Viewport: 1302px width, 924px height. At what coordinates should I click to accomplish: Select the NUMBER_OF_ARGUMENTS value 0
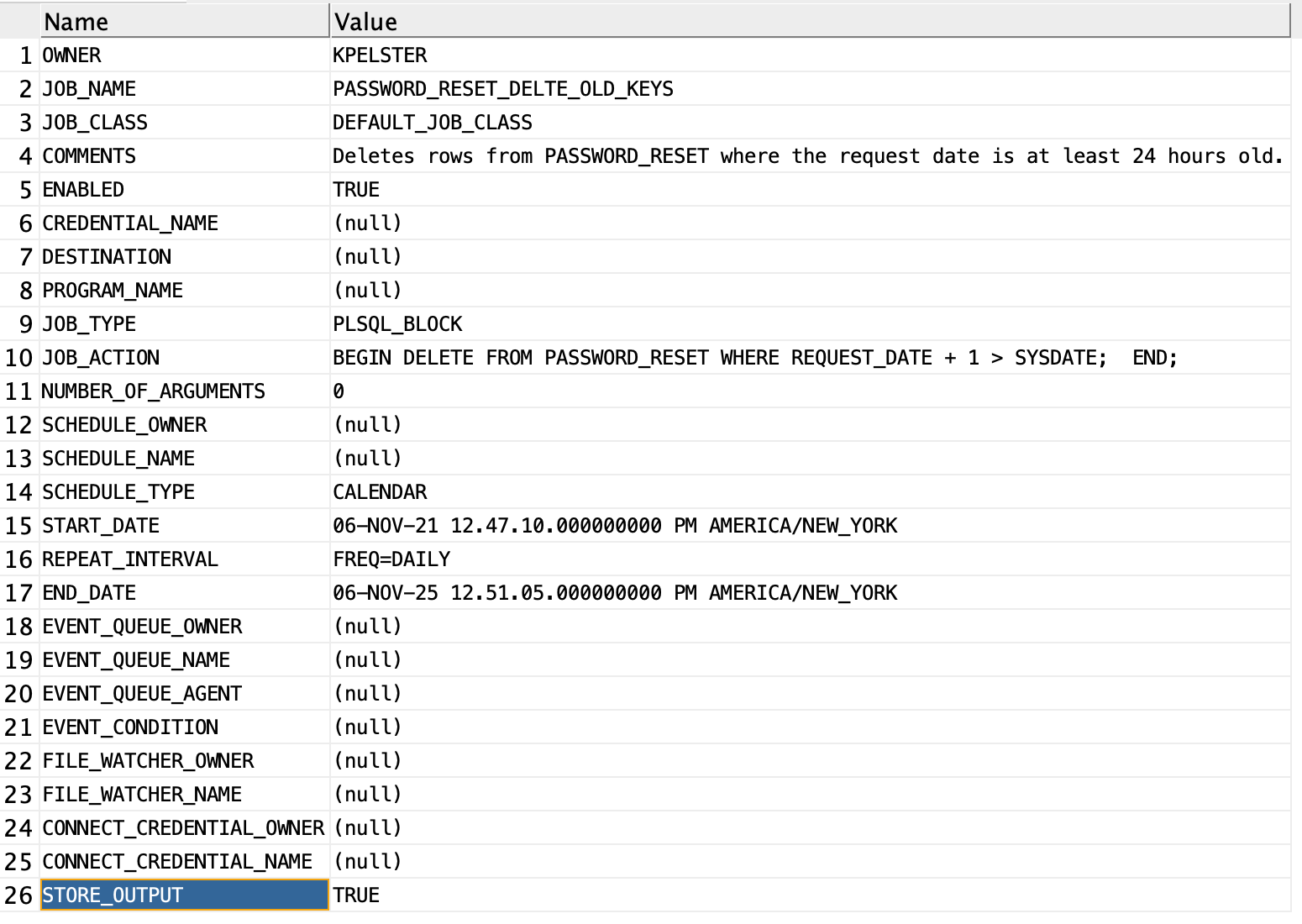pyautogui.click(x=339, y=391)
